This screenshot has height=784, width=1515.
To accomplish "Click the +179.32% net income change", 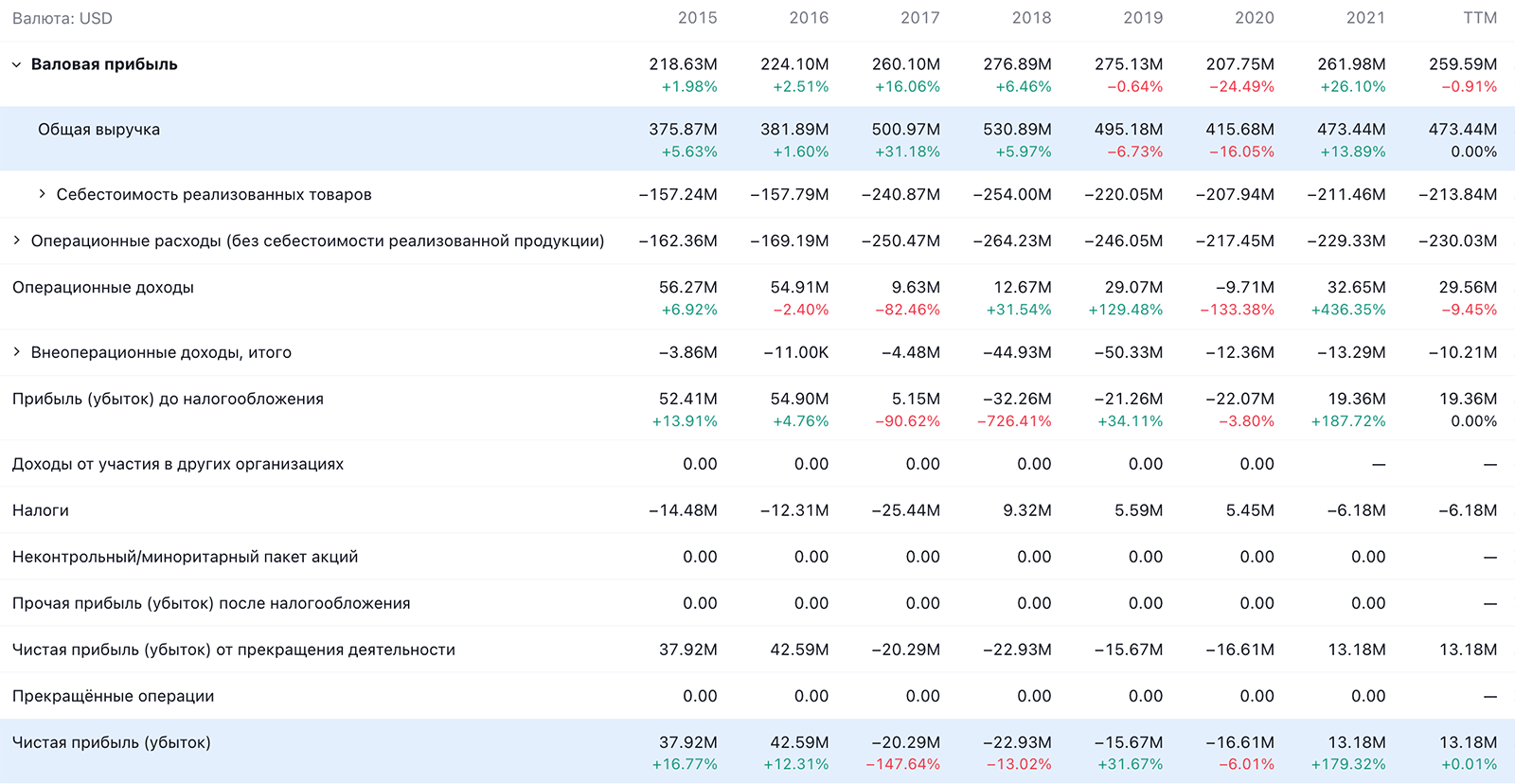I will pyautogui.click(x=1348, y=764).
